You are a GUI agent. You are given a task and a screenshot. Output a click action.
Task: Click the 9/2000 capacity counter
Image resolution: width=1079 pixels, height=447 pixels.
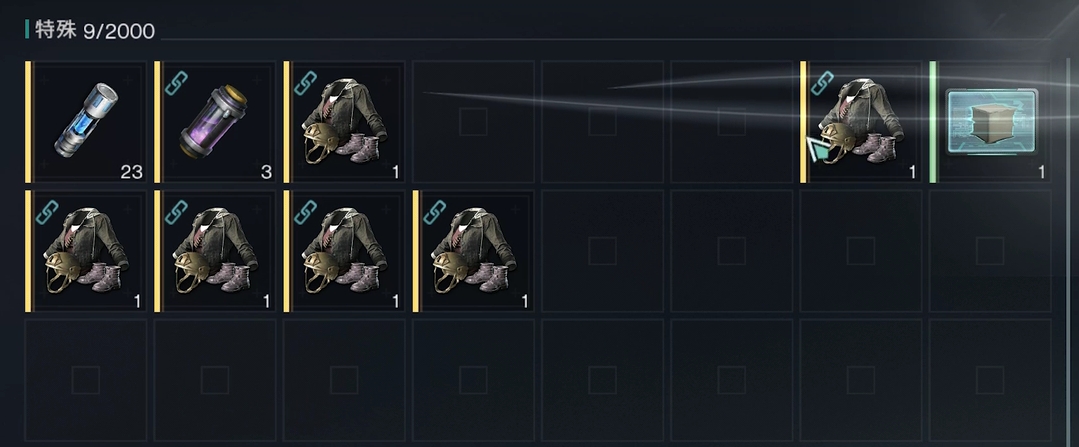point(119,31)
